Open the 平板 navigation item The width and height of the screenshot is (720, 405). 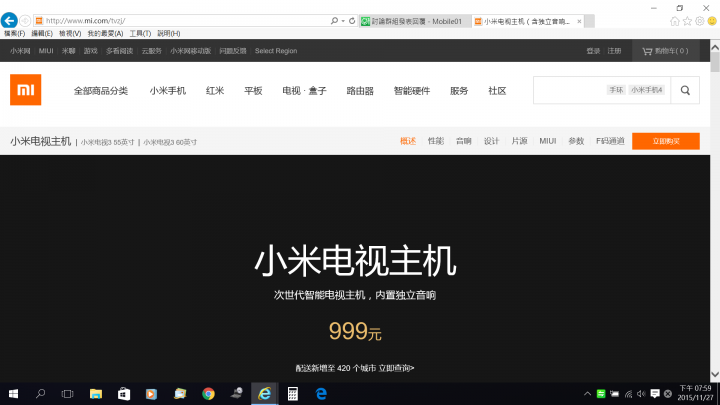click(x=253, y=91)
